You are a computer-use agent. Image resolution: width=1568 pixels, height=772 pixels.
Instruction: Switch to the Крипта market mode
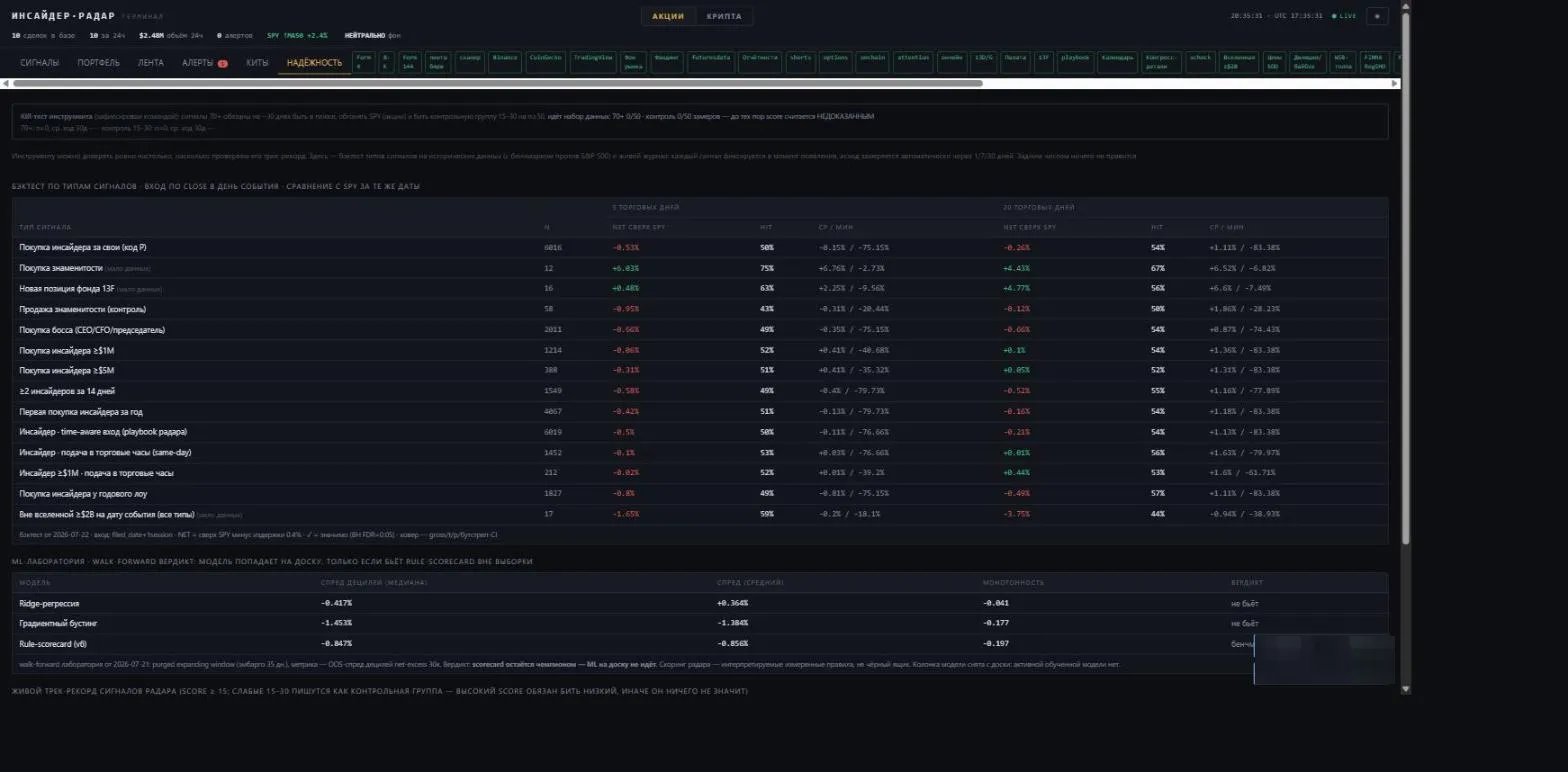pos(724,16)
